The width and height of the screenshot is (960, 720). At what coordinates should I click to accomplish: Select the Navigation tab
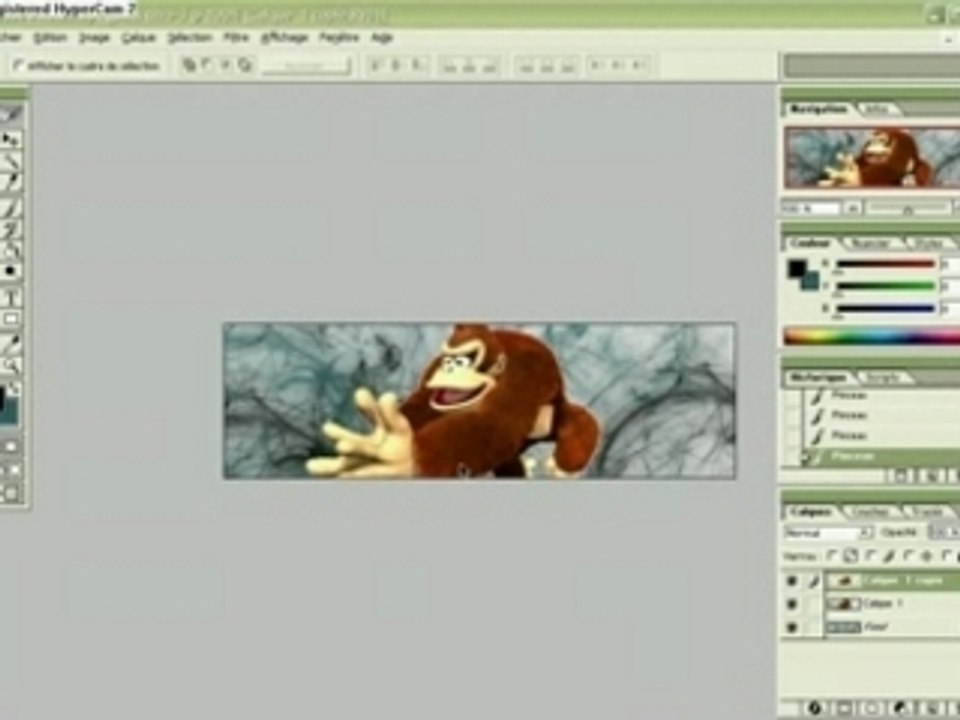819,110
